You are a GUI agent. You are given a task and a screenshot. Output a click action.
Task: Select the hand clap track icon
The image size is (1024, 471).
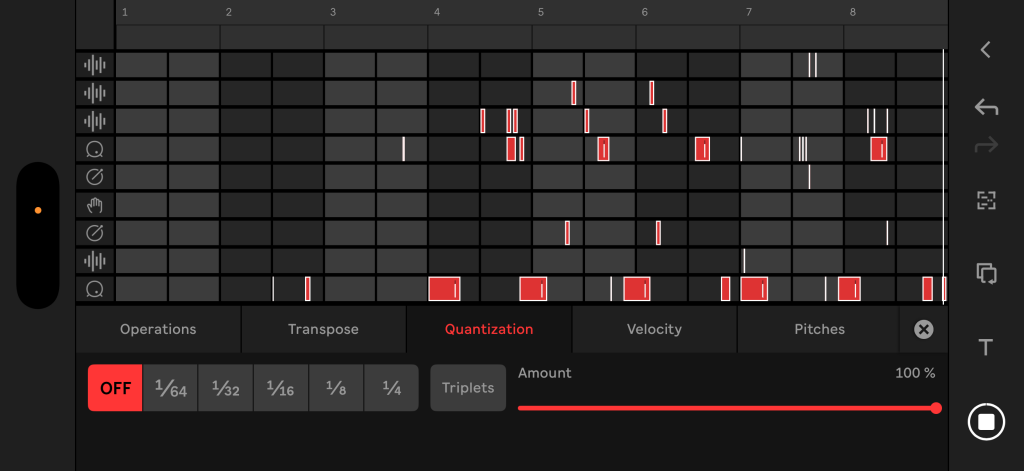point(95,206)
